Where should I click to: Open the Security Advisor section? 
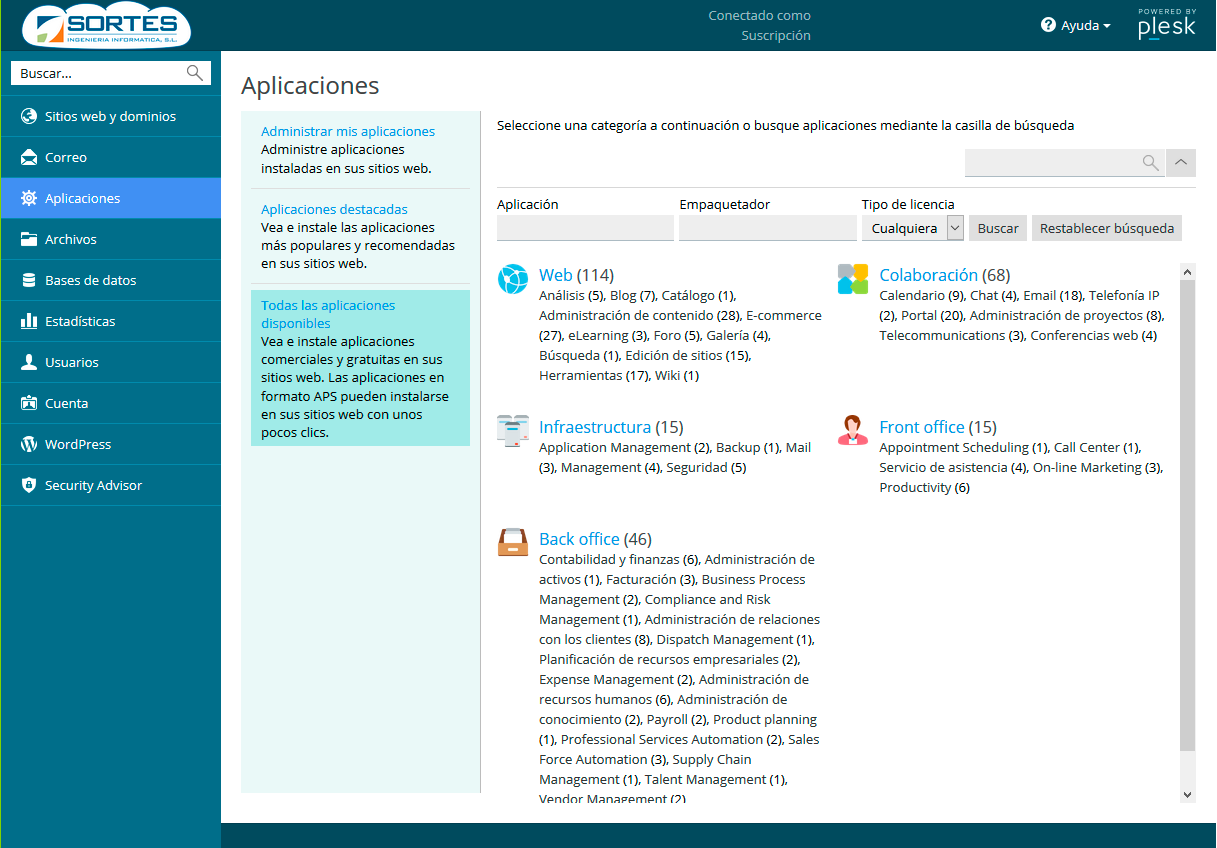(x=110, y=485)
